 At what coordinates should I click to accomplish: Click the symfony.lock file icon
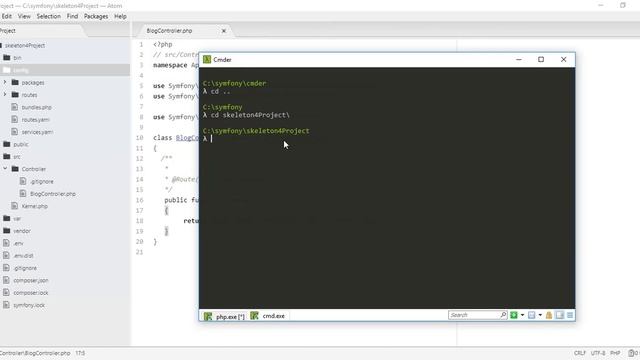[x=6, y=304]
